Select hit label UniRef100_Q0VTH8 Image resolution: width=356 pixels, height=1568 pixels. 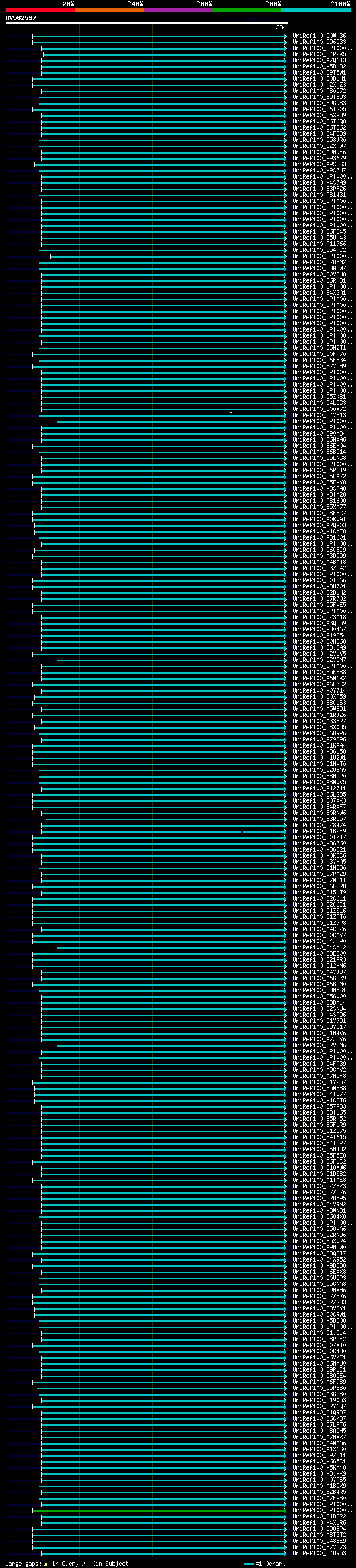click(x=319, y=274)
